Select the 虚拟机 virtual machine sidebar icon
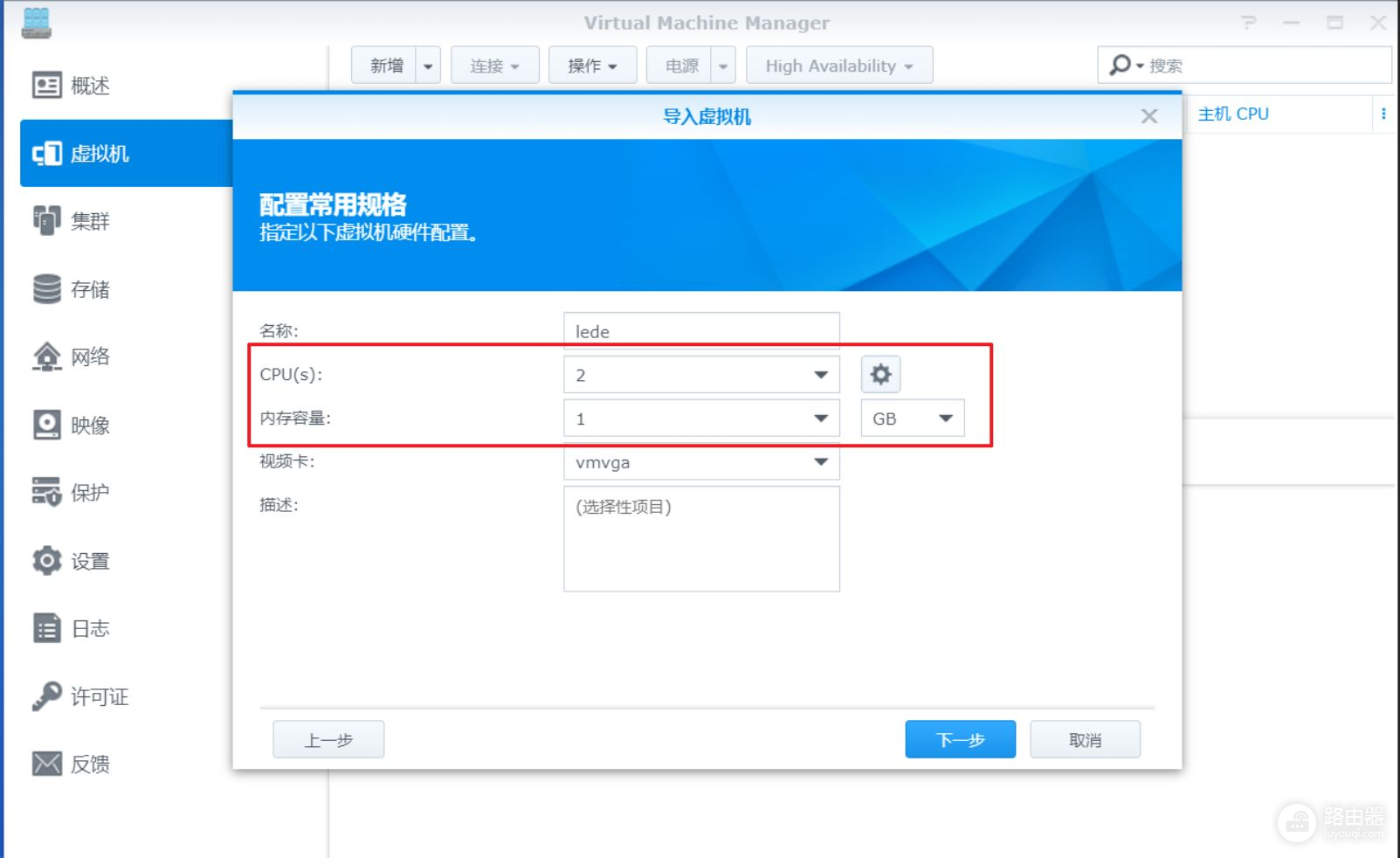This screenshot has height=858, width=1400. tap(47, 154)
